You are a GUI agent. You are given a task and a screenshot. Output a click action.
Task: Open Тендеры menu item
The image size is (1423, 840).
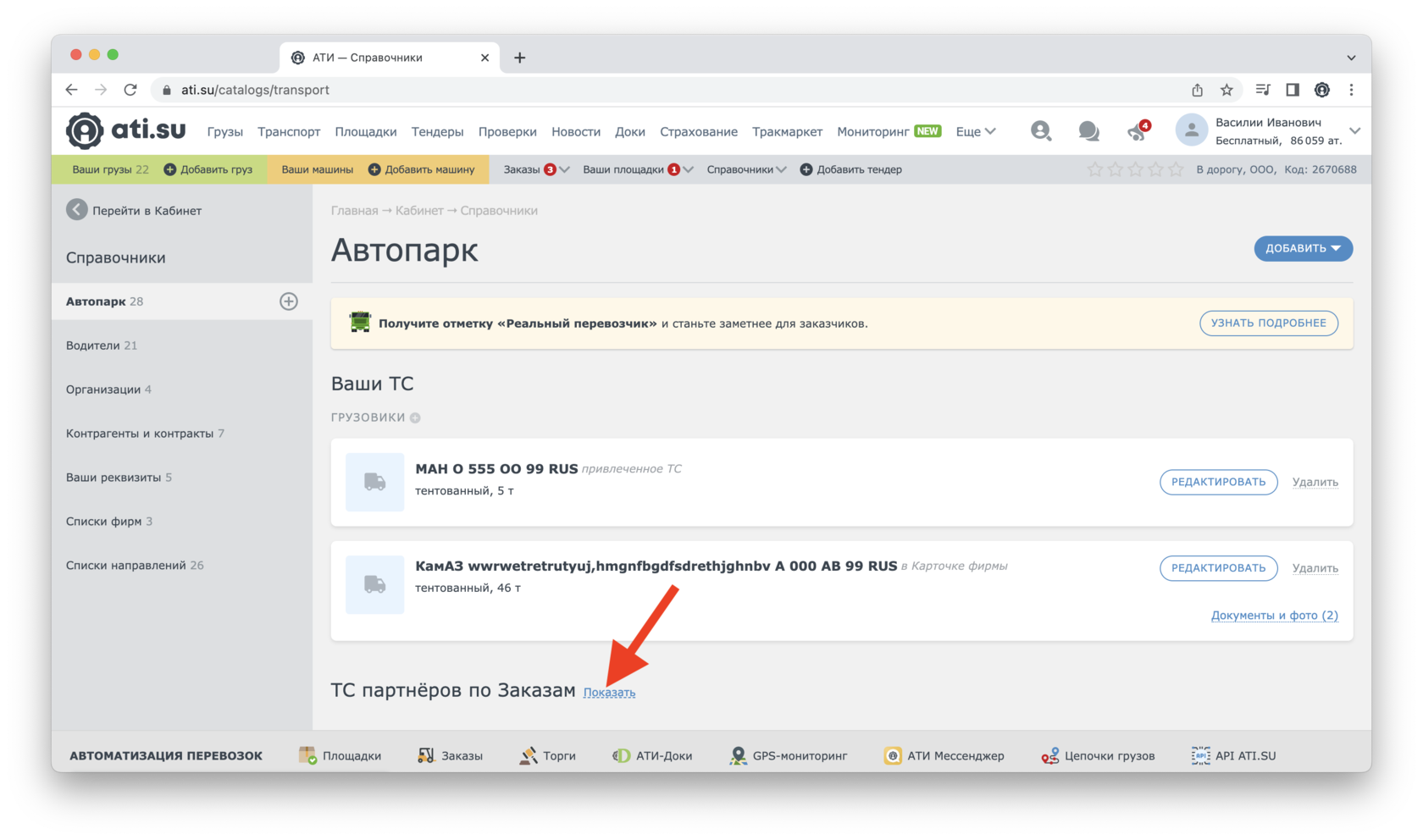pyautogui.click(x=437, y=131)
